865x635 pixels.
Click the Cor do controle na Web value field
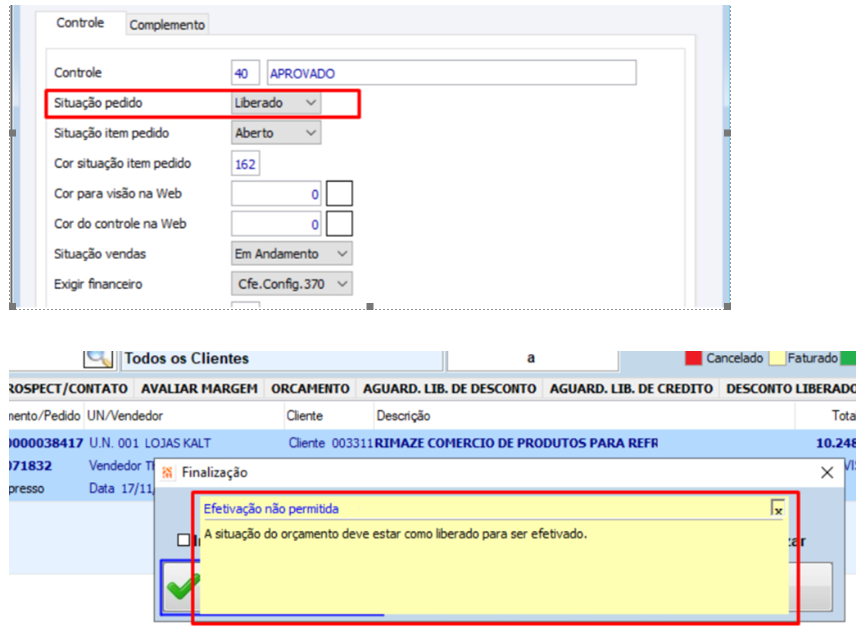(x=276, y=224)
